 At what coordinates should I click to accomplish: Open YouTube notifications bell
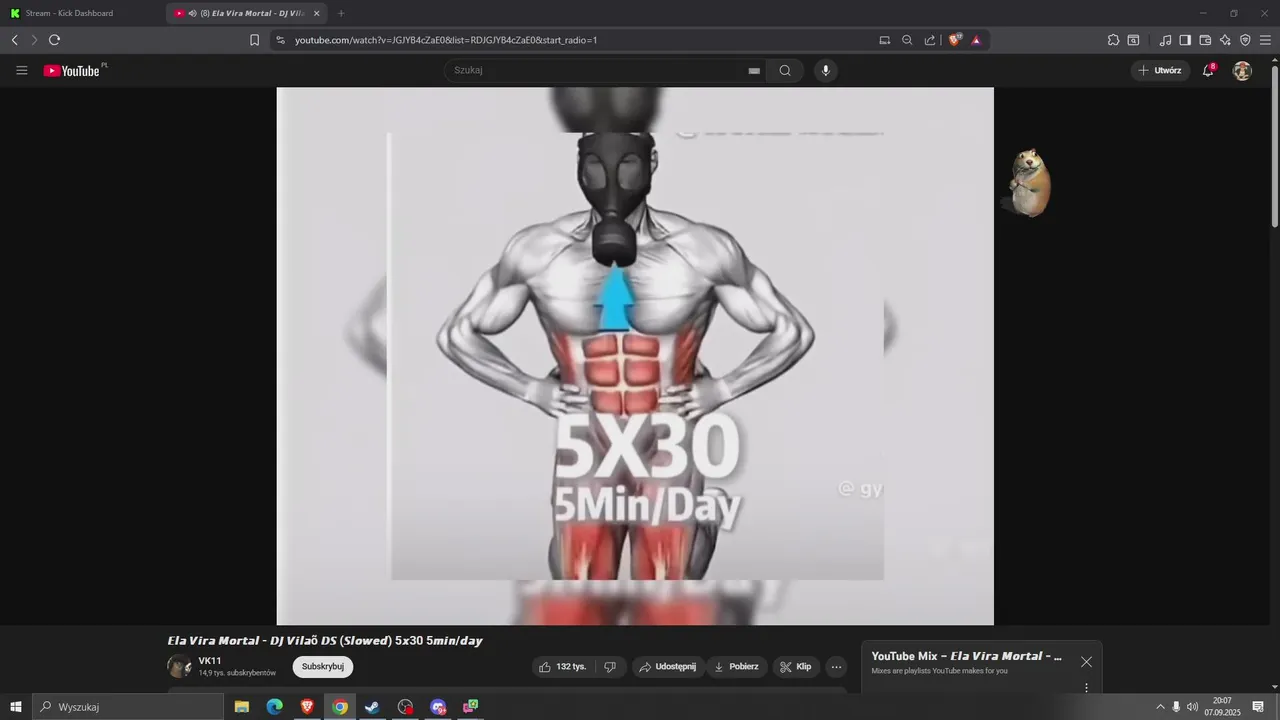pos(1208,70)
